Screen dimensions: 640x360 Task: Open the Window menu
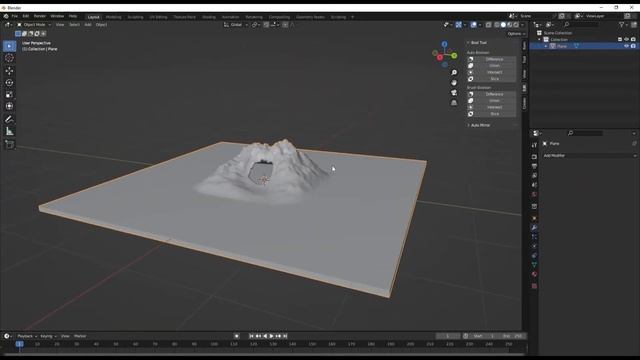click(57, 16)
